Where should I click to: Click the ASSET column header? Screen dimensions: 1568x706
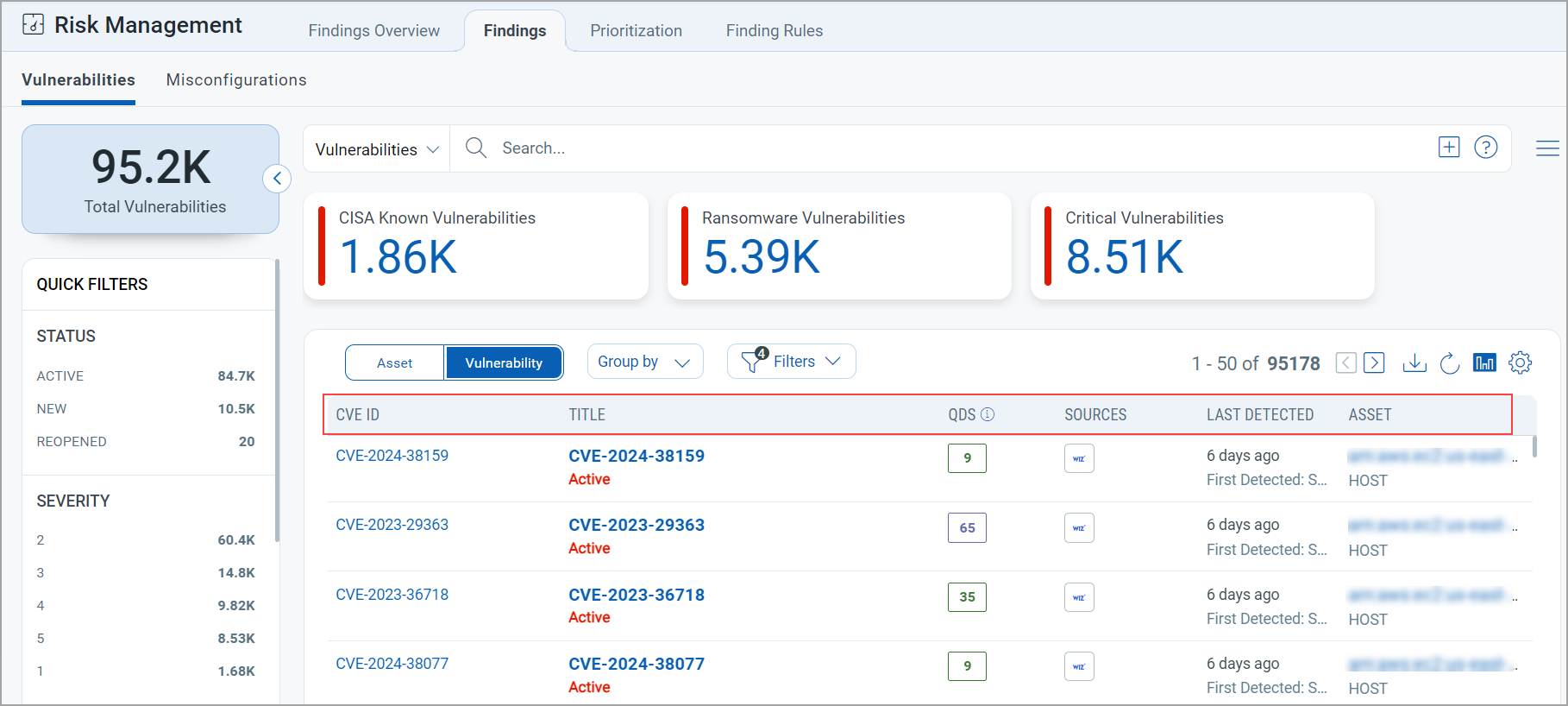pyautogui.click(x=1370, y=414)
